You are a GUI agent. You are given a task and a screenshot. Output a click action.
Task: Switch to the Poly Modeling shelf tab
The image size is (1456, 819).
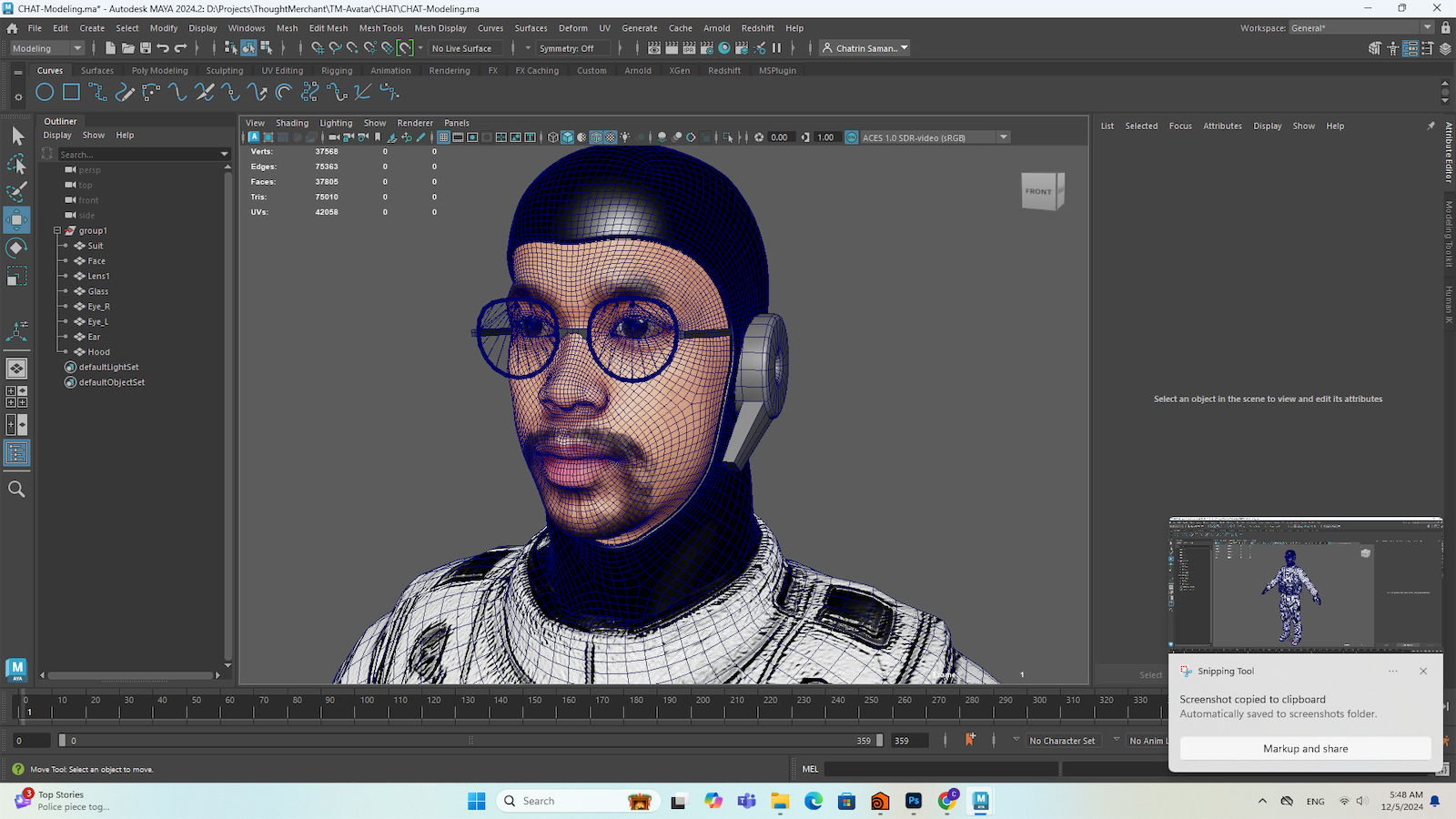(159, 70)
